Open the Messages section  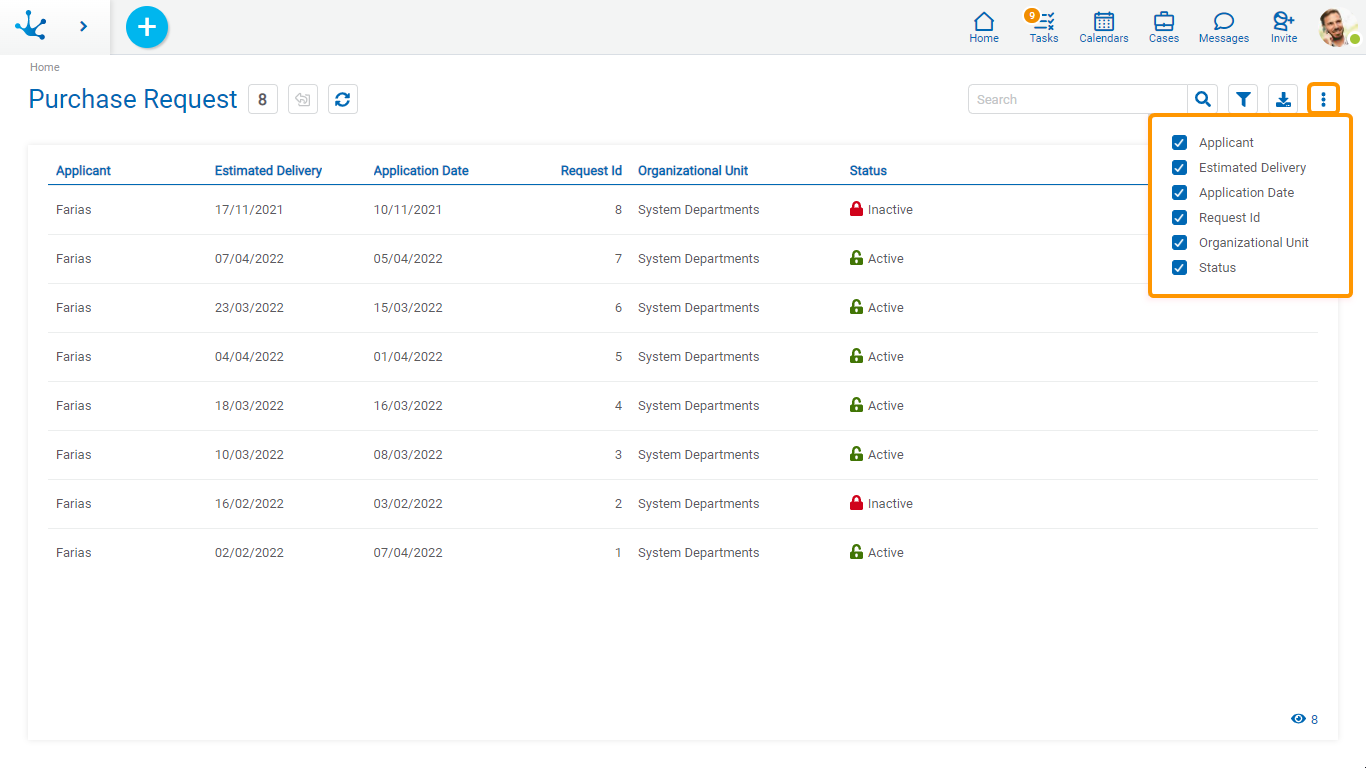click(1224, 27)
